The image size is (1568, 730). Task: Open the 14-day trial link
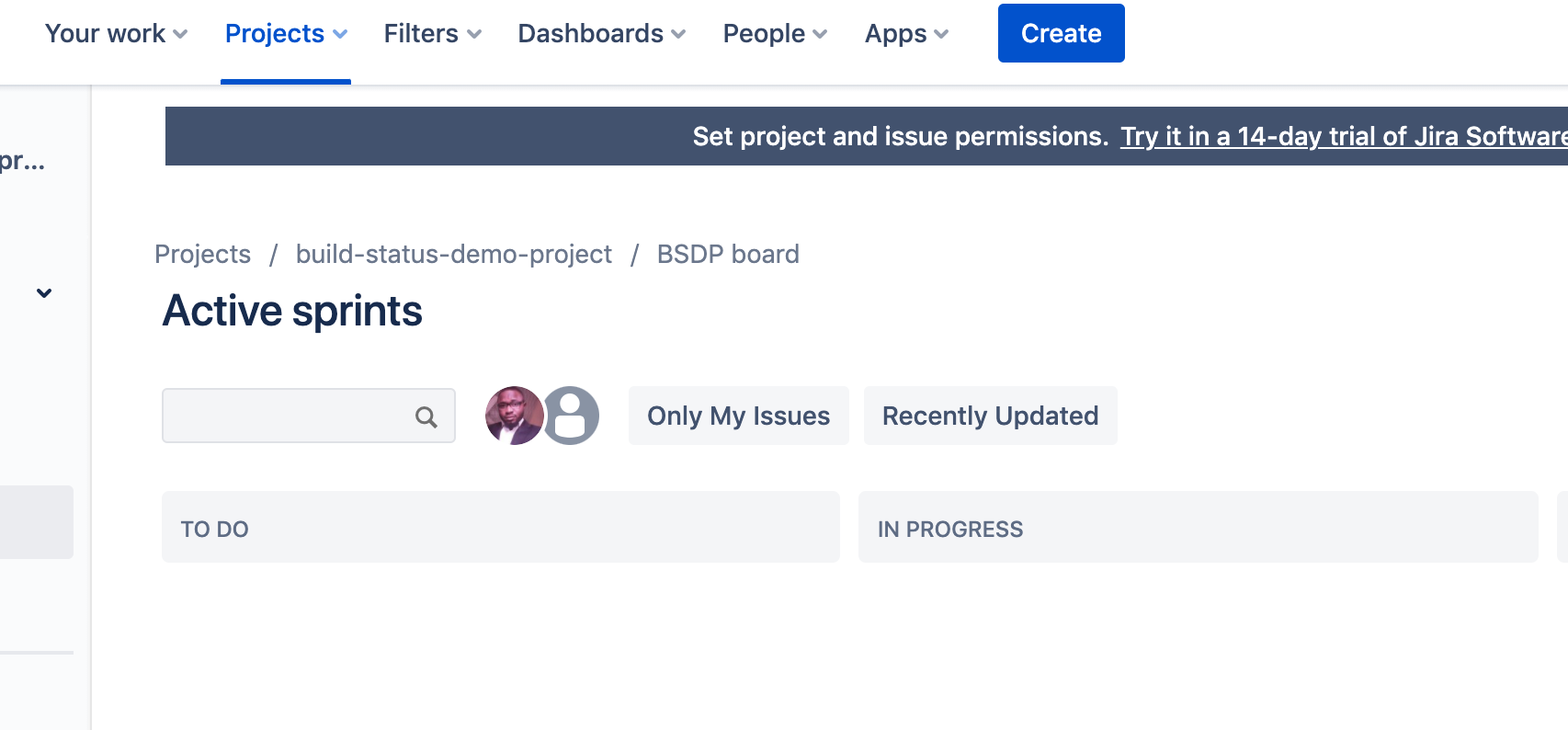point(1344,136)
